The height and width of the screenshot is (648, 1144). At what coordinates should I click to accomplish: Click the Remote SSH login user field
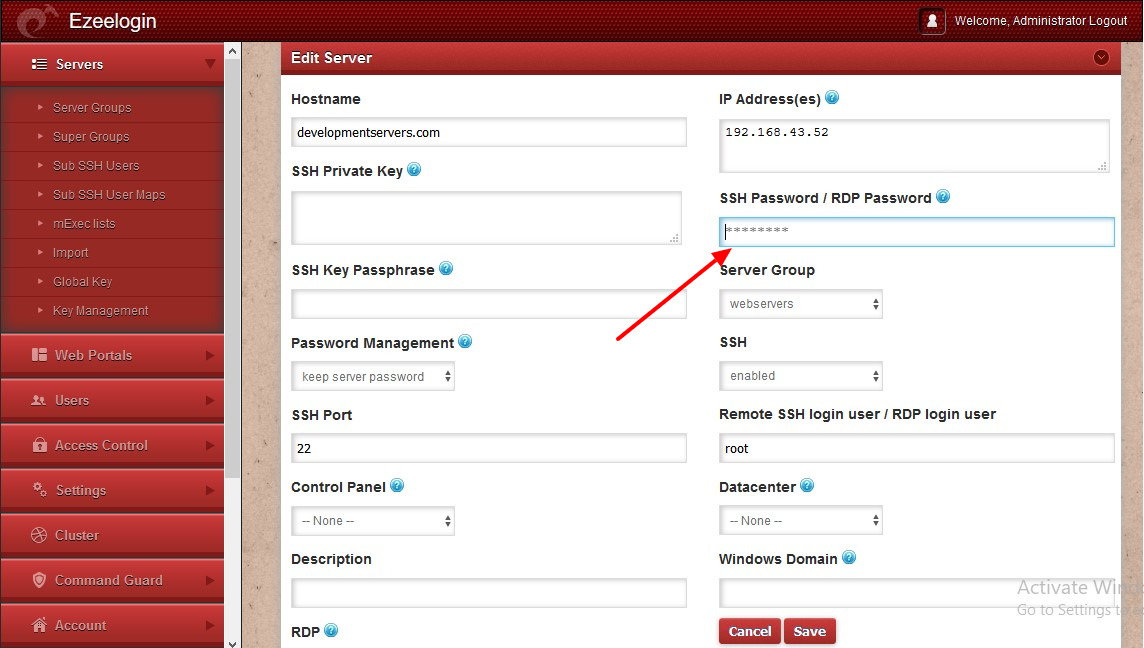[x=916, y=448]
